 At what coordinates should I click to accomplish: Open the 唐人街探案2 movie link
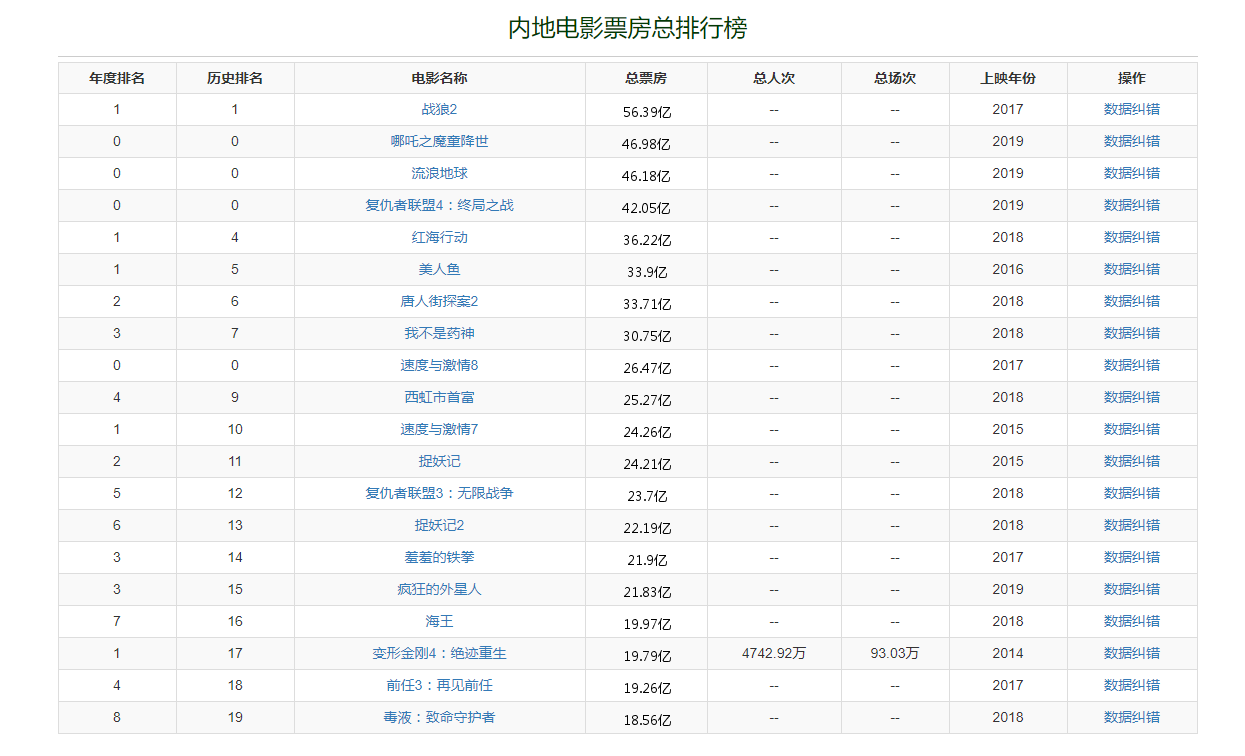(x=439, y=302)
